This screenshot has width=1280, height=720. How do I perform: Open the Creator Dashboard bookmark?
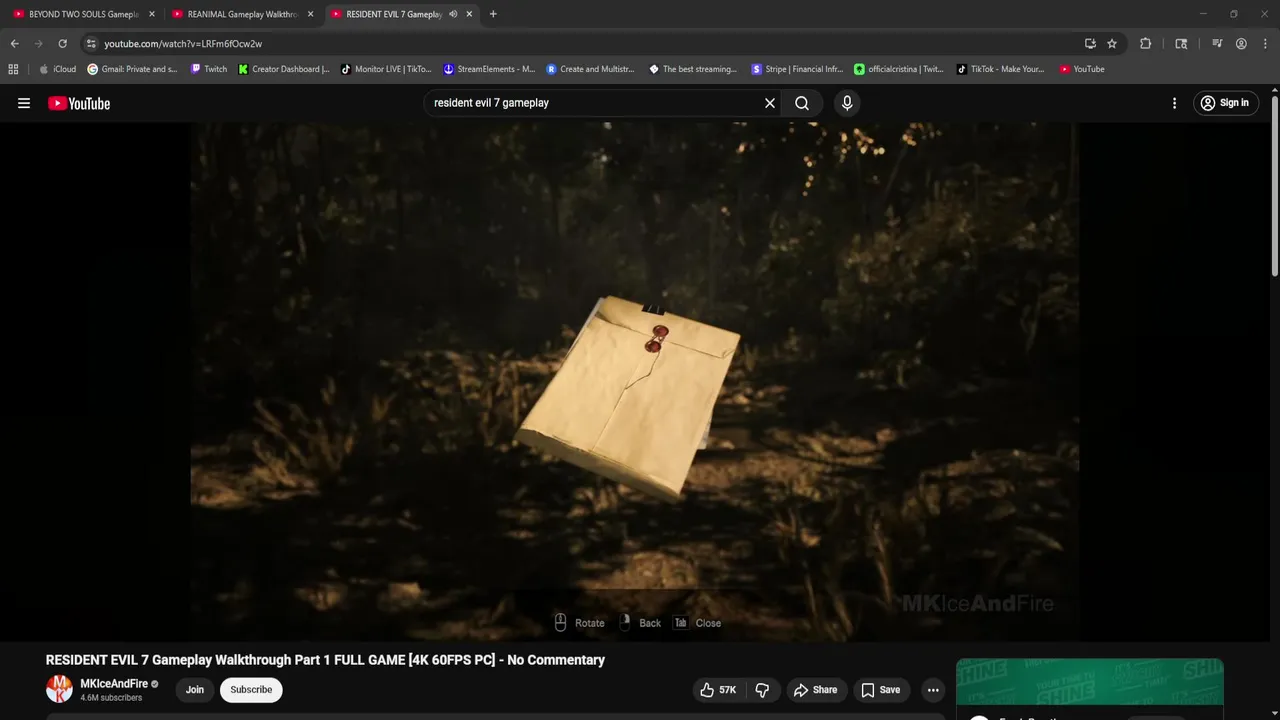pos(284,69)
